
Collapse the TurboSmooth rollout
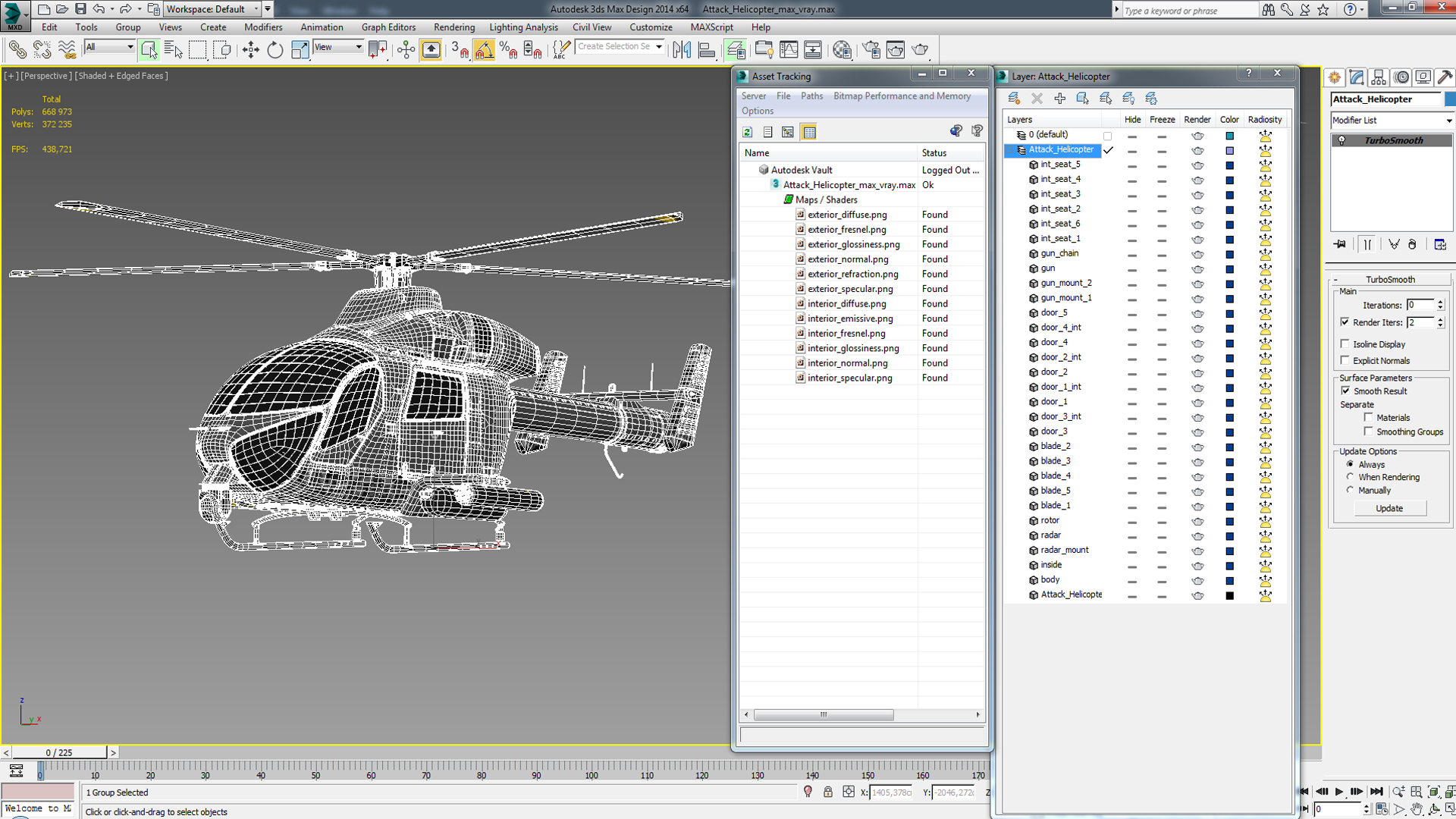(x=1335, y=280)
